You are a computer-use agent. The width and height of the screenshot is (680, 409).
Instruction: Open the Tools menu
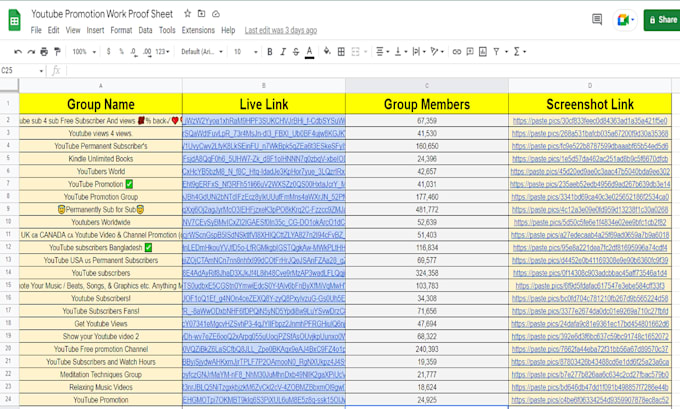pos(167,30)
